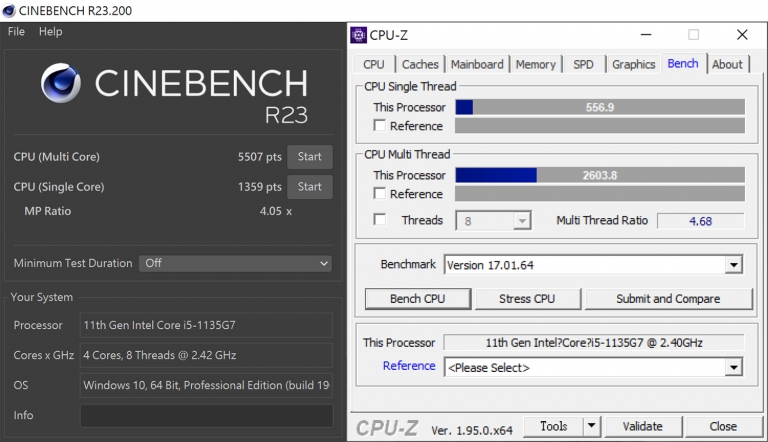Switch to the CPU tab in CPU-Z
768x442 pixels.
[x=374, y=65]
